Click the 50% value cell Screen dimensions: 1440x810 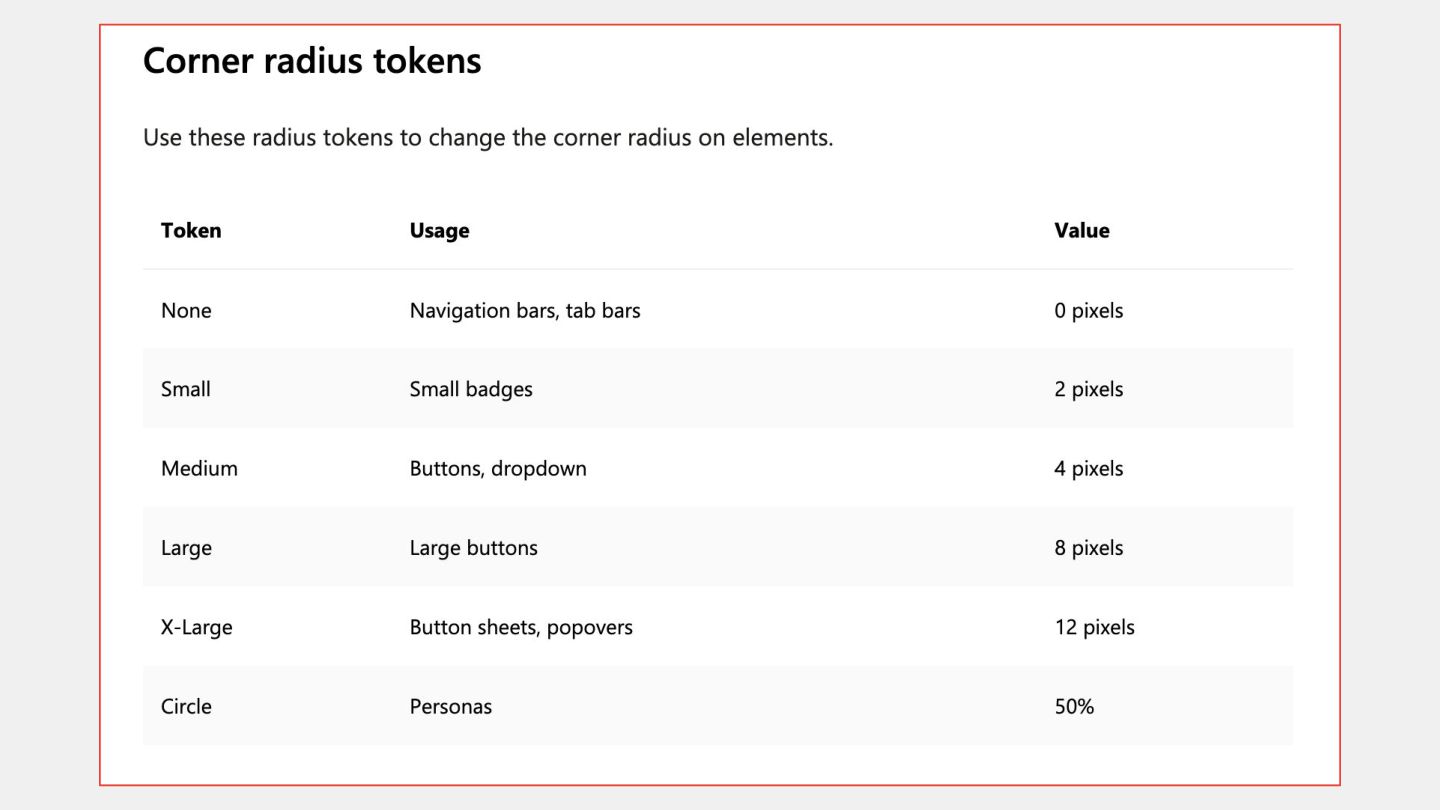pyautogui.click(x=1074, y=706)
